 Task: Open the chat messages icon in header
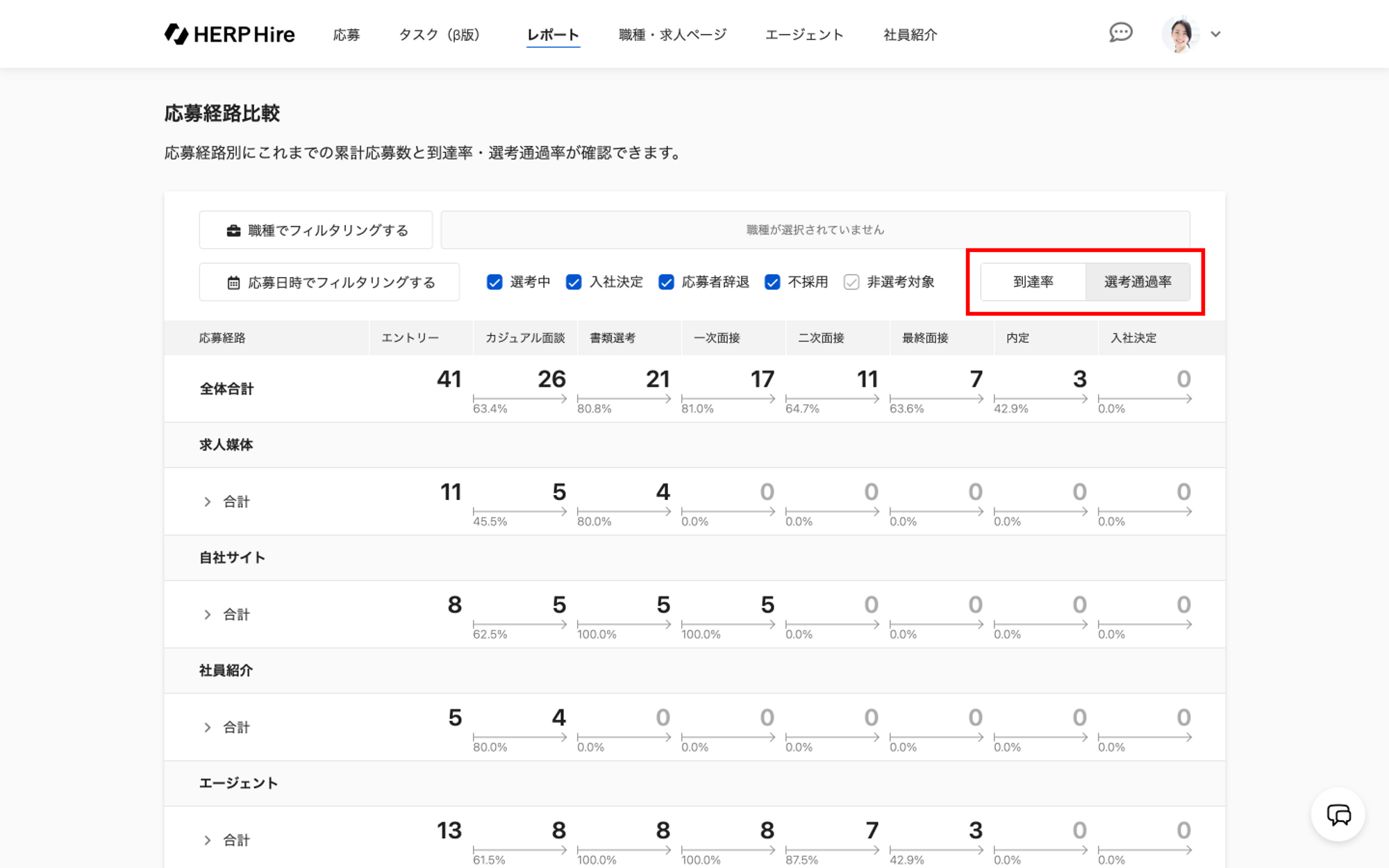[x=1120, y=33]
